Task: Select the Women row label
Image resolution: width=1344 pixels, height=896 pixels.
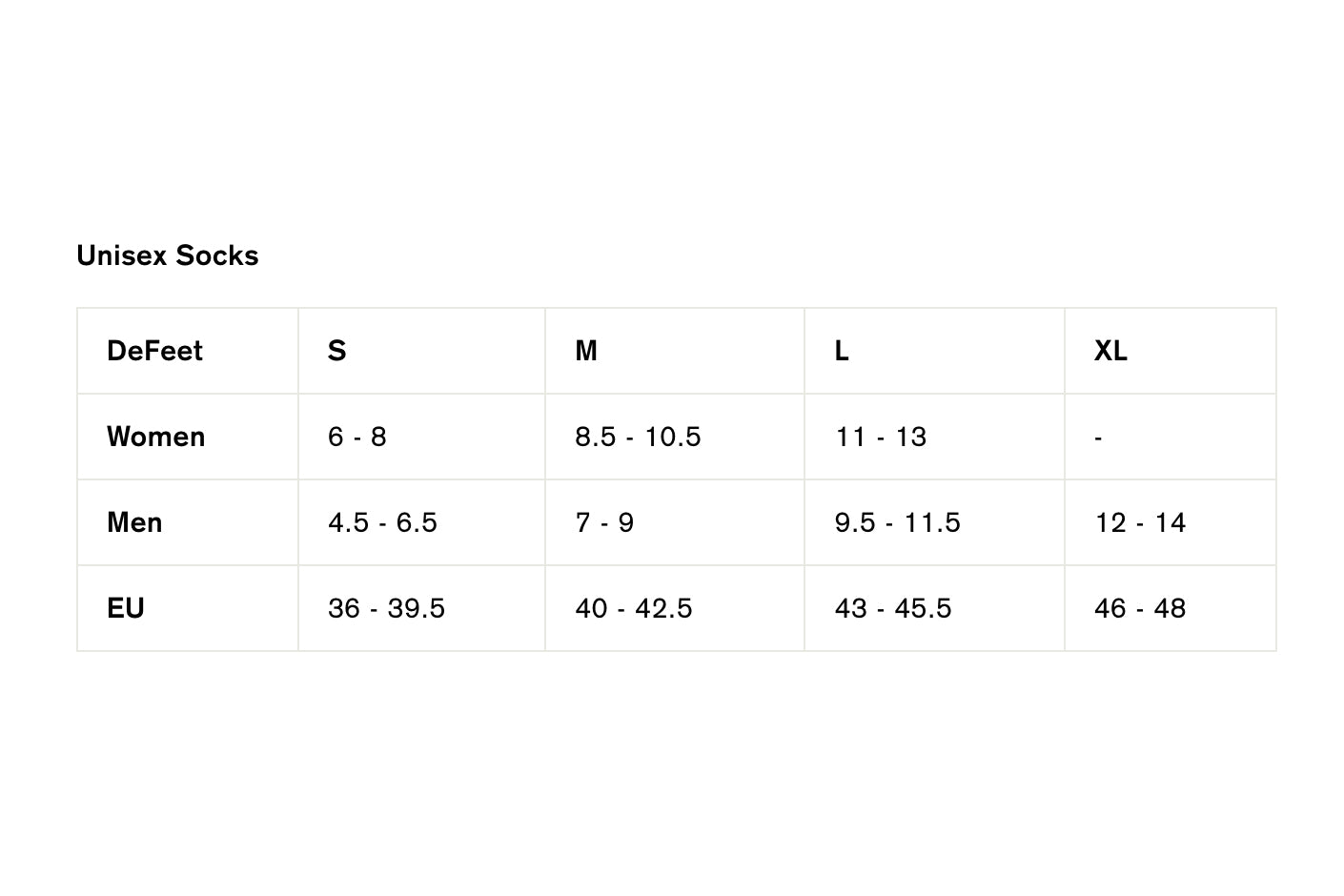Action: pyautogui.click(x=156, y=437)
